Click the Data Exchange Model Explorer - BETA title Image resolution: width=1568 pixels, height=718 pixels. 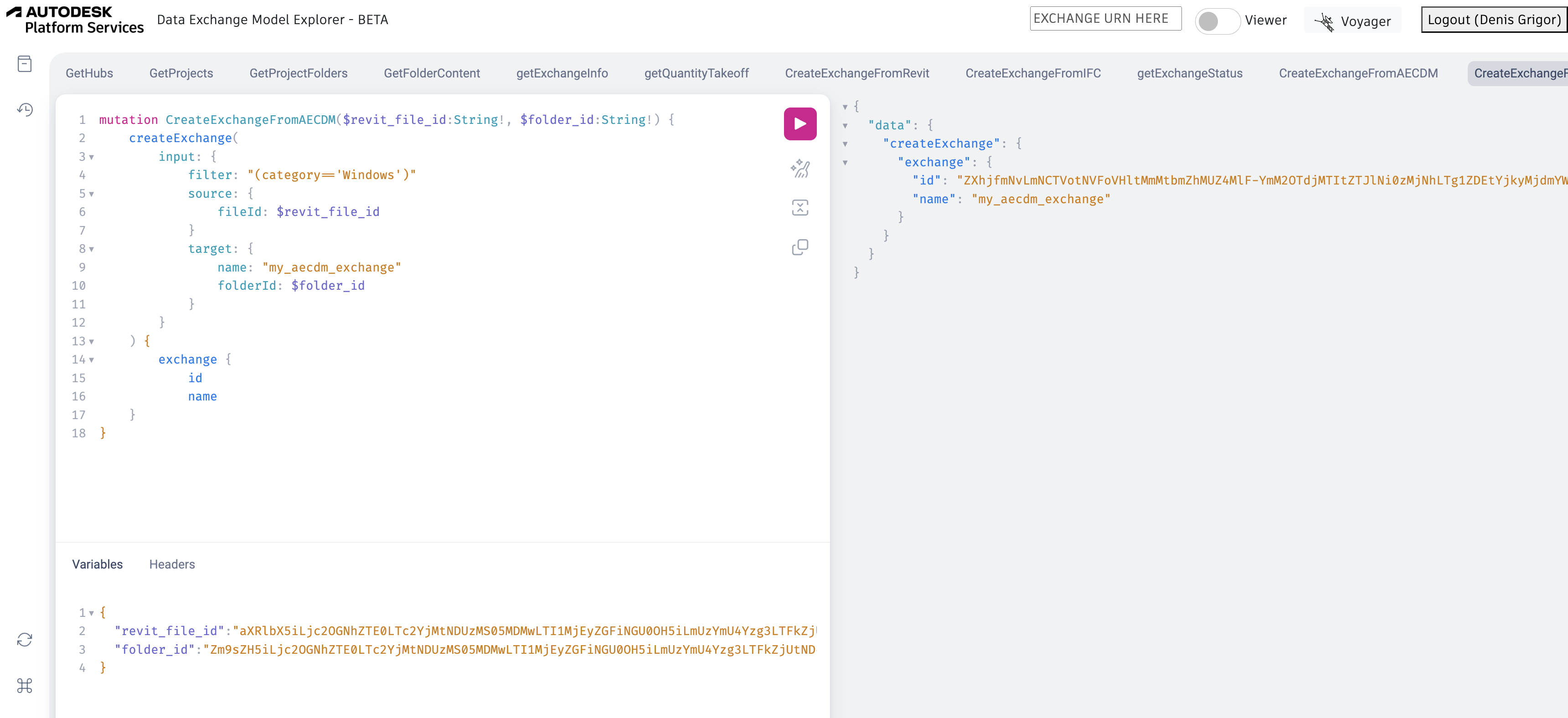273,20
